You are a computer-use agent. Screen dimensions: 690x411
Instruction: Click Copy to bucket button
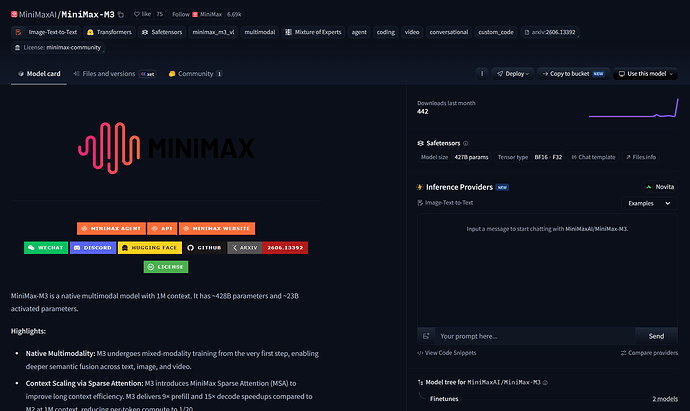click(x=573, y=74)
